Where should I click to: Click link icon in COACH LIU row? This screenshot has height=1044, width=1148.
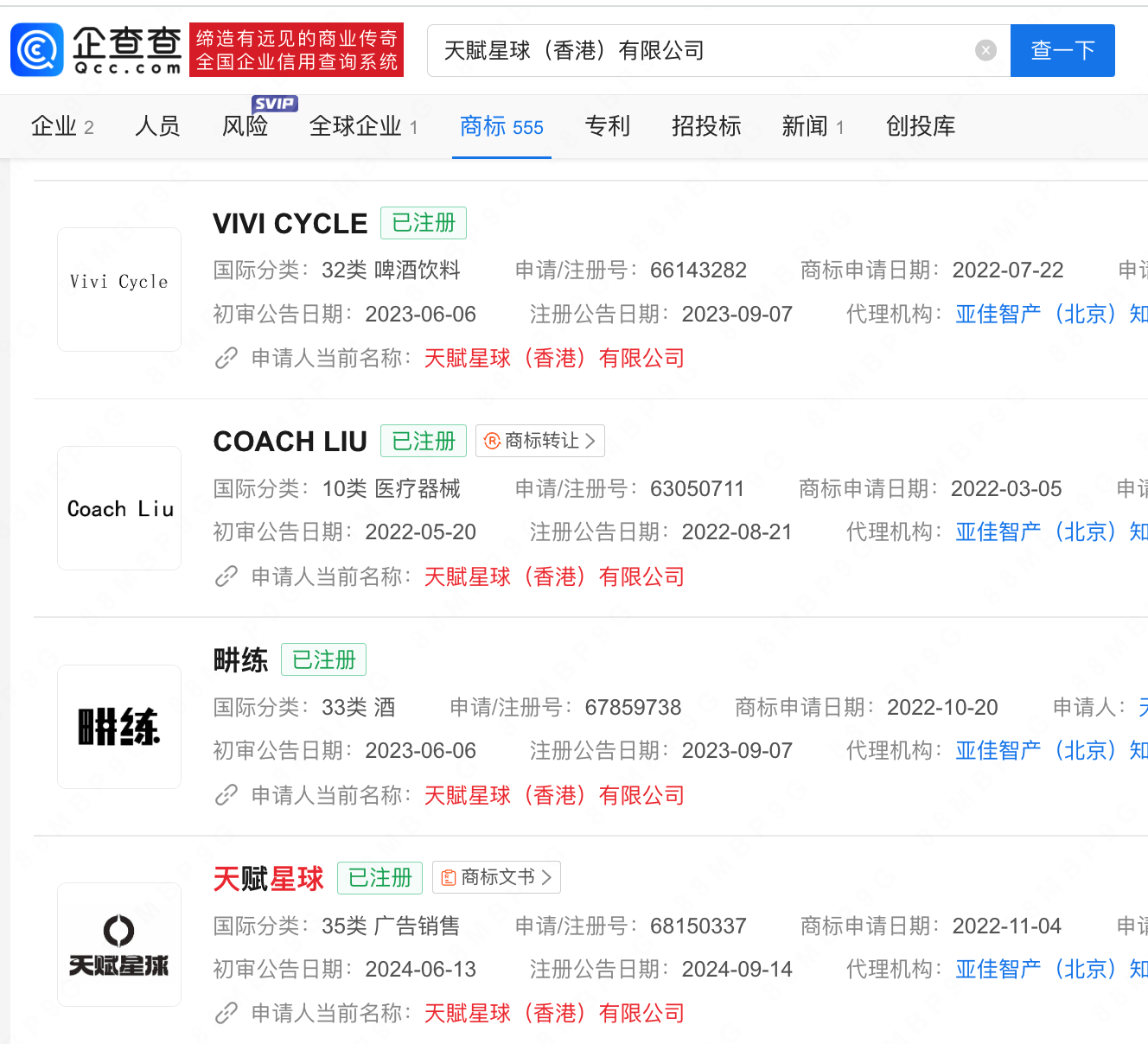226,576
